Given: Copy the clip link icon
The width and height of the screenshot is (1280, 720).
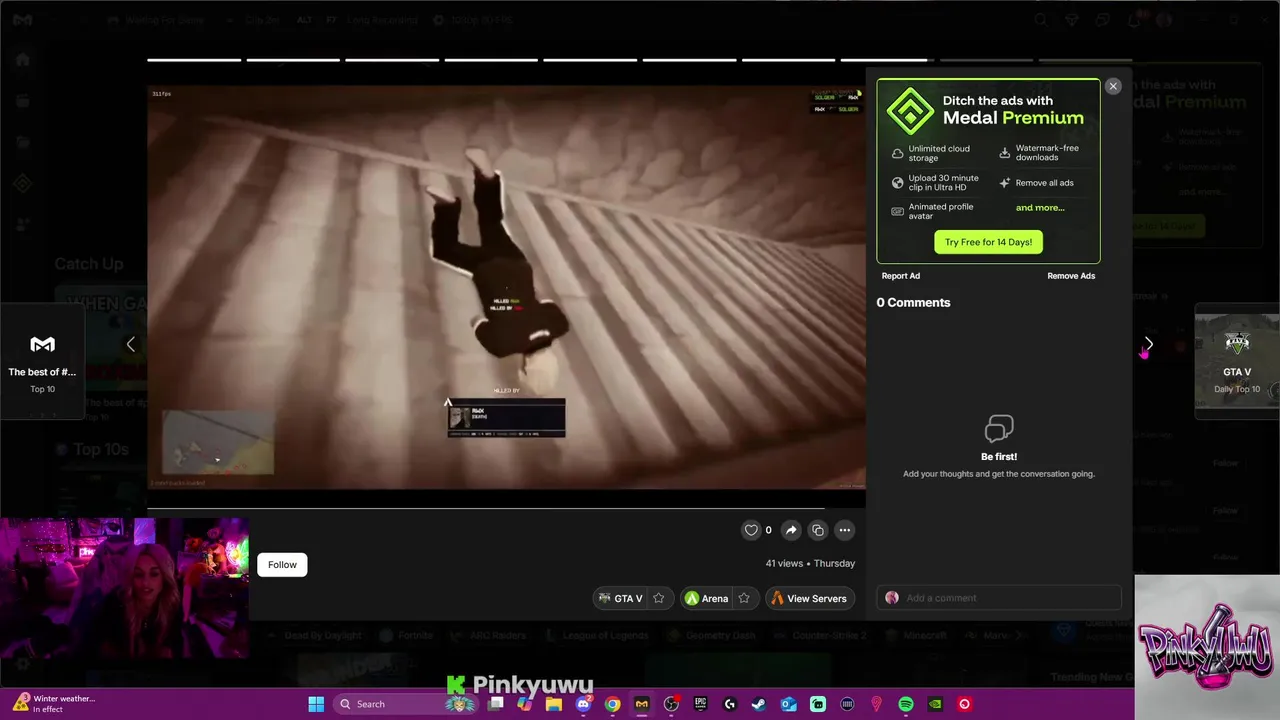Looking at the screenshot, I should [818, 530].
